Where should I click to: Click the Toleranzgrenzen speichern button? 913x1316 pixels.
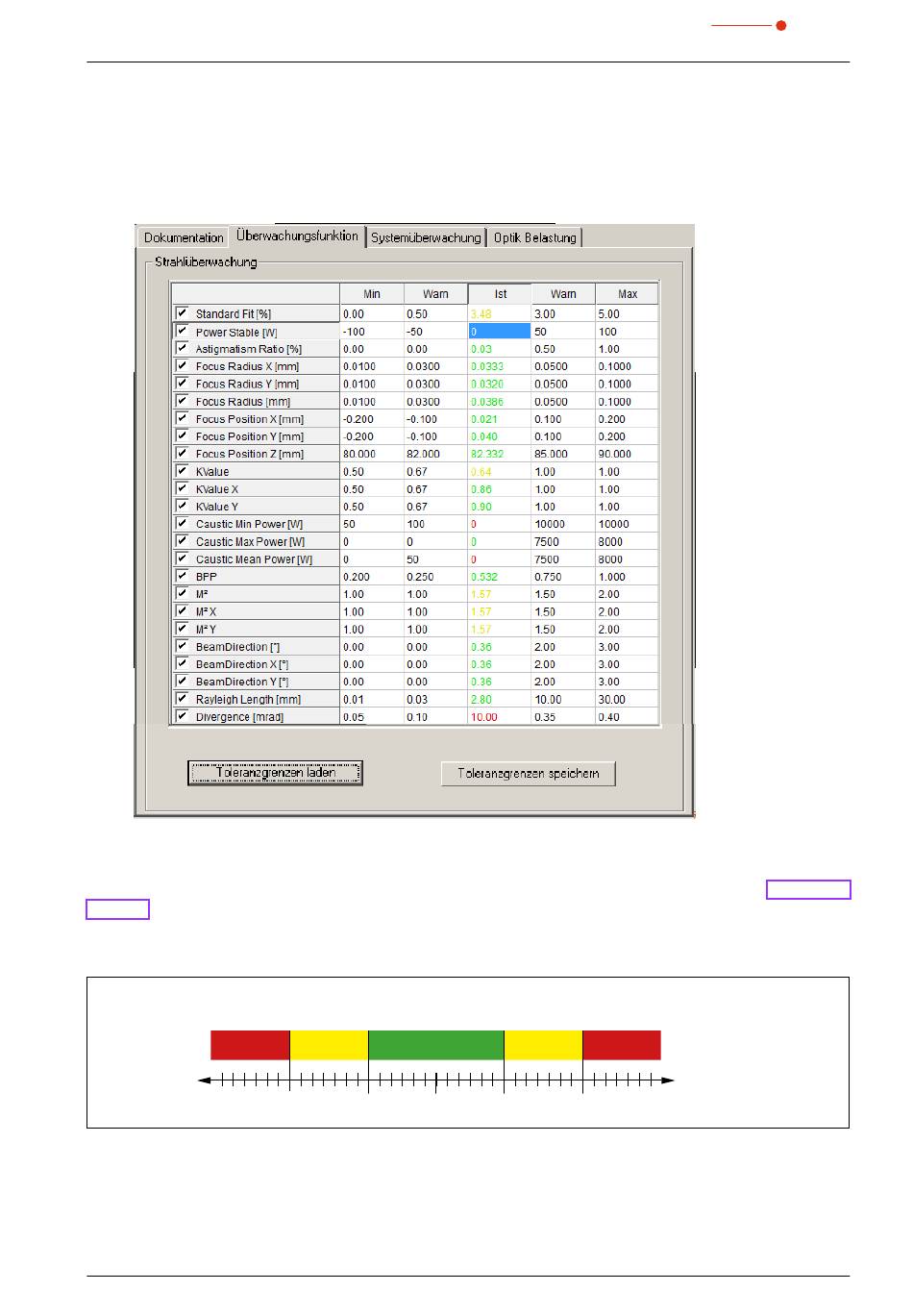tap(529, 774)
